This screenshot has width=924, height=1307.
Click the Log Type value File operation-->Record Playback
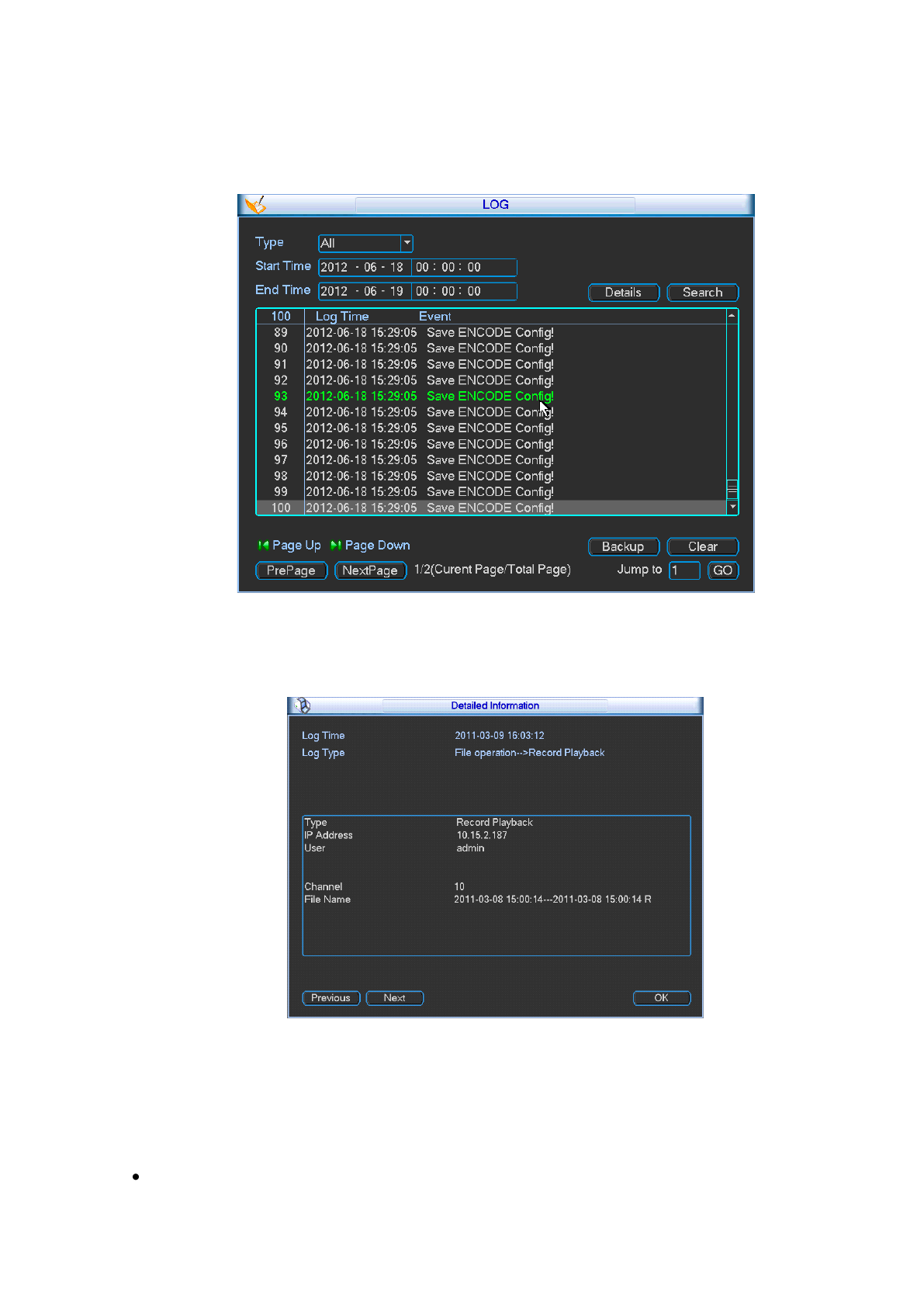click(x=530, y=753)
